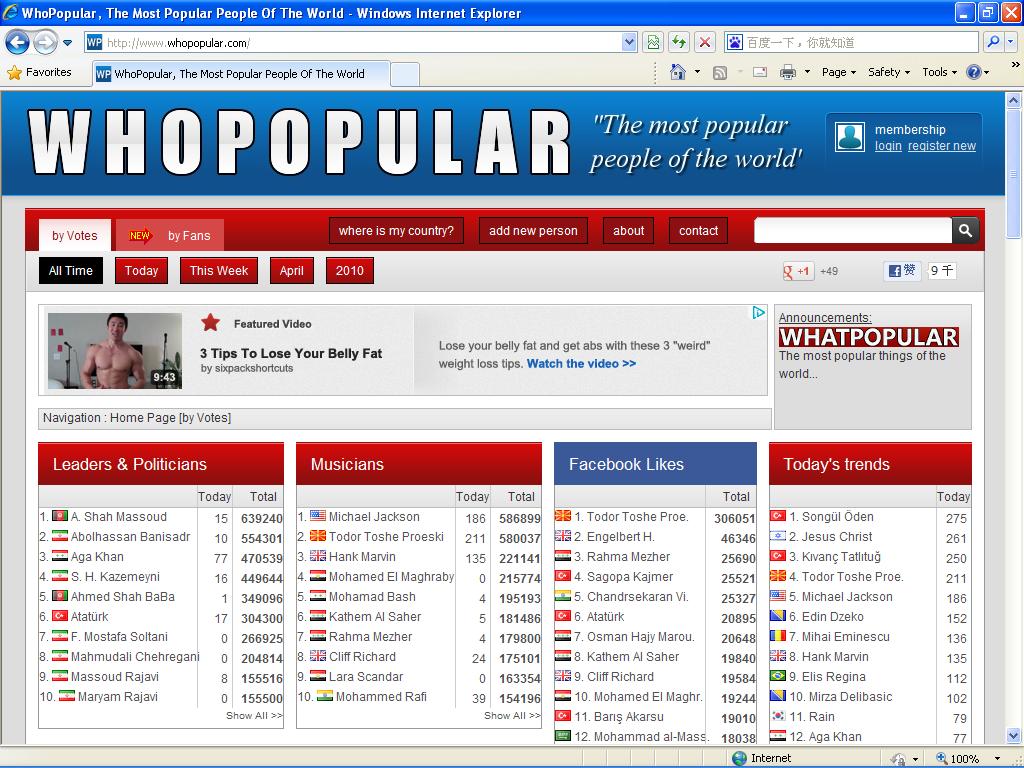Screen dimensions: 1024x768
Task: Switch to the 'by Fans' tab
Action: tap(171, 236)
